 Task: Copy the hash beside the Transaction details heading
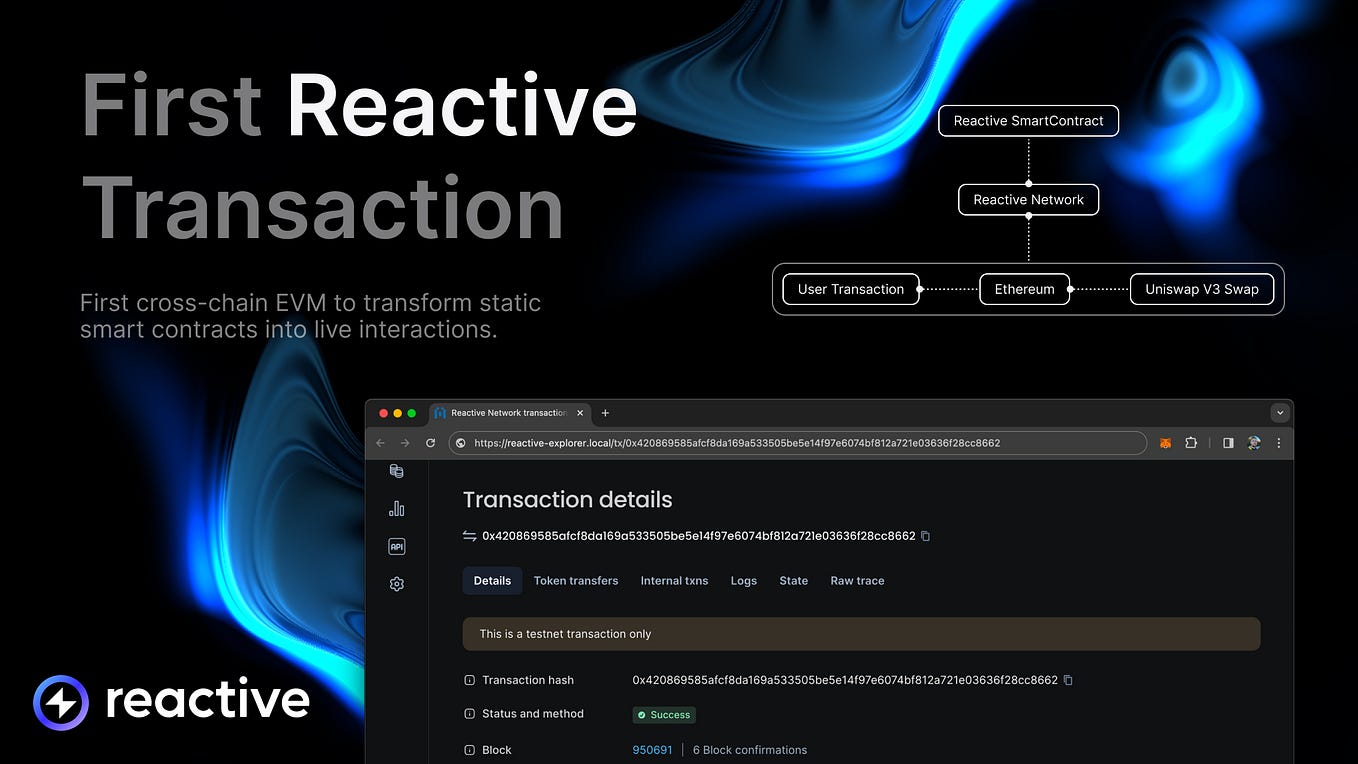coord(925,536)
